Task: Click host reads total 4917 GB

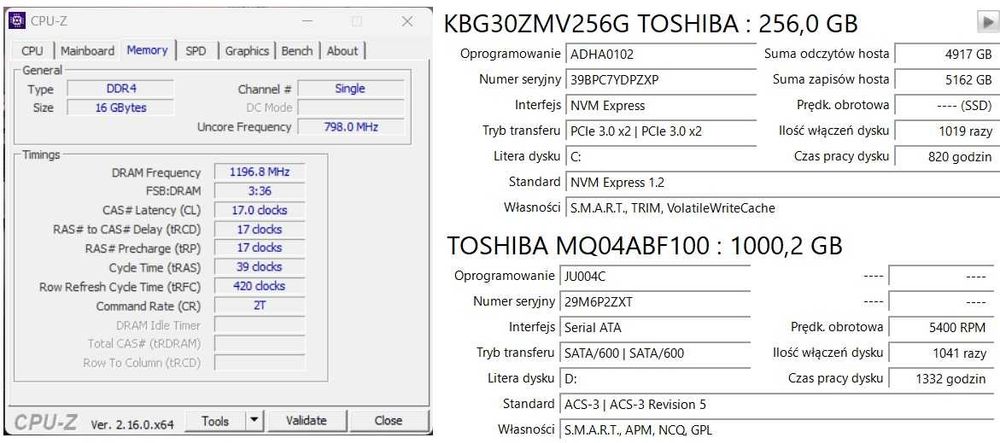Action: 946,55
